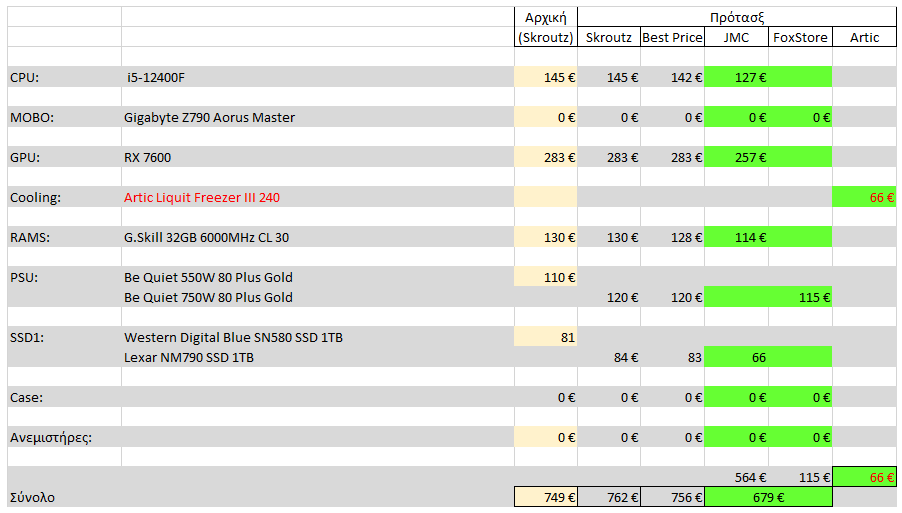
Task: Select the 'SSD1:' row label
Action: [27, 338]
